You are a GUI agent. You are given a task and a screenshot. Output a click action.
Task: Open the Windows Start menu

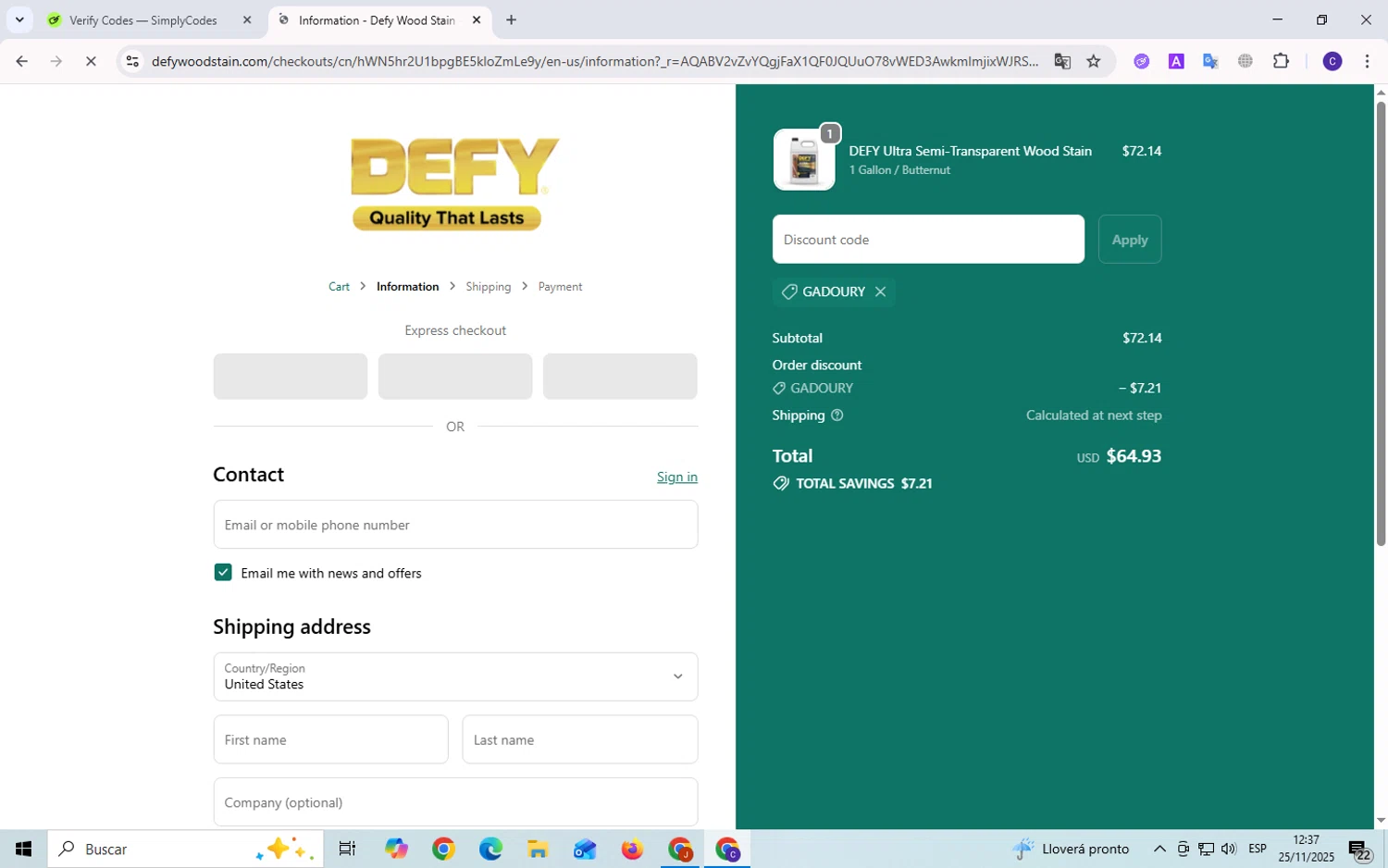coord(24,849)
